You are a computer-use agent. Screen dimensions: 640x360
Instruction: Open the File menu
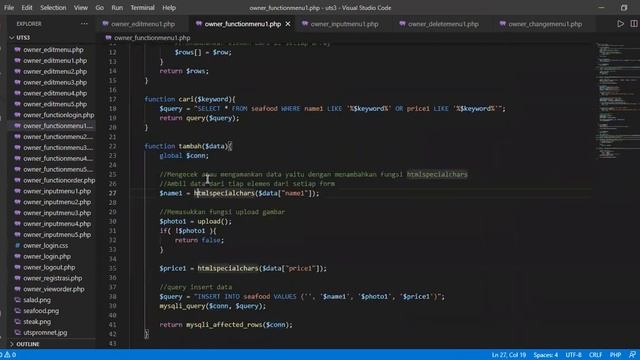click(x=9, y=8)
